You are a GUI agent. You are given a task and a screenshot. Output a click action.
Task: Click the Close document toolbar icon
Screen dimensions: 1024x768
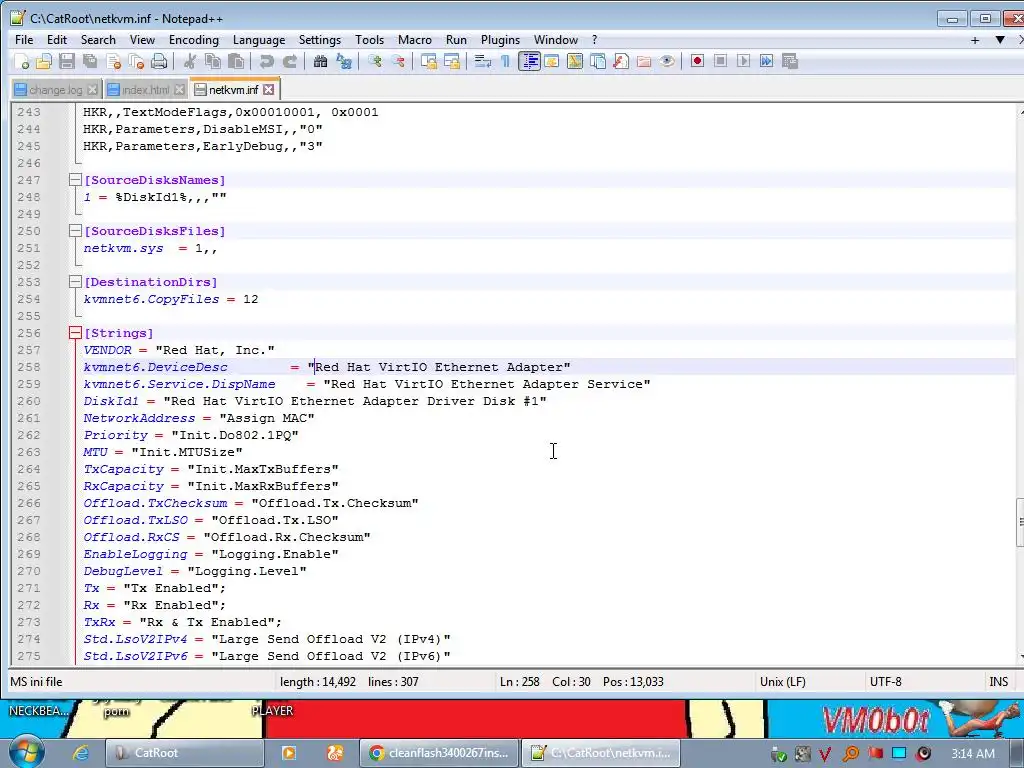[x=113, y=61]
